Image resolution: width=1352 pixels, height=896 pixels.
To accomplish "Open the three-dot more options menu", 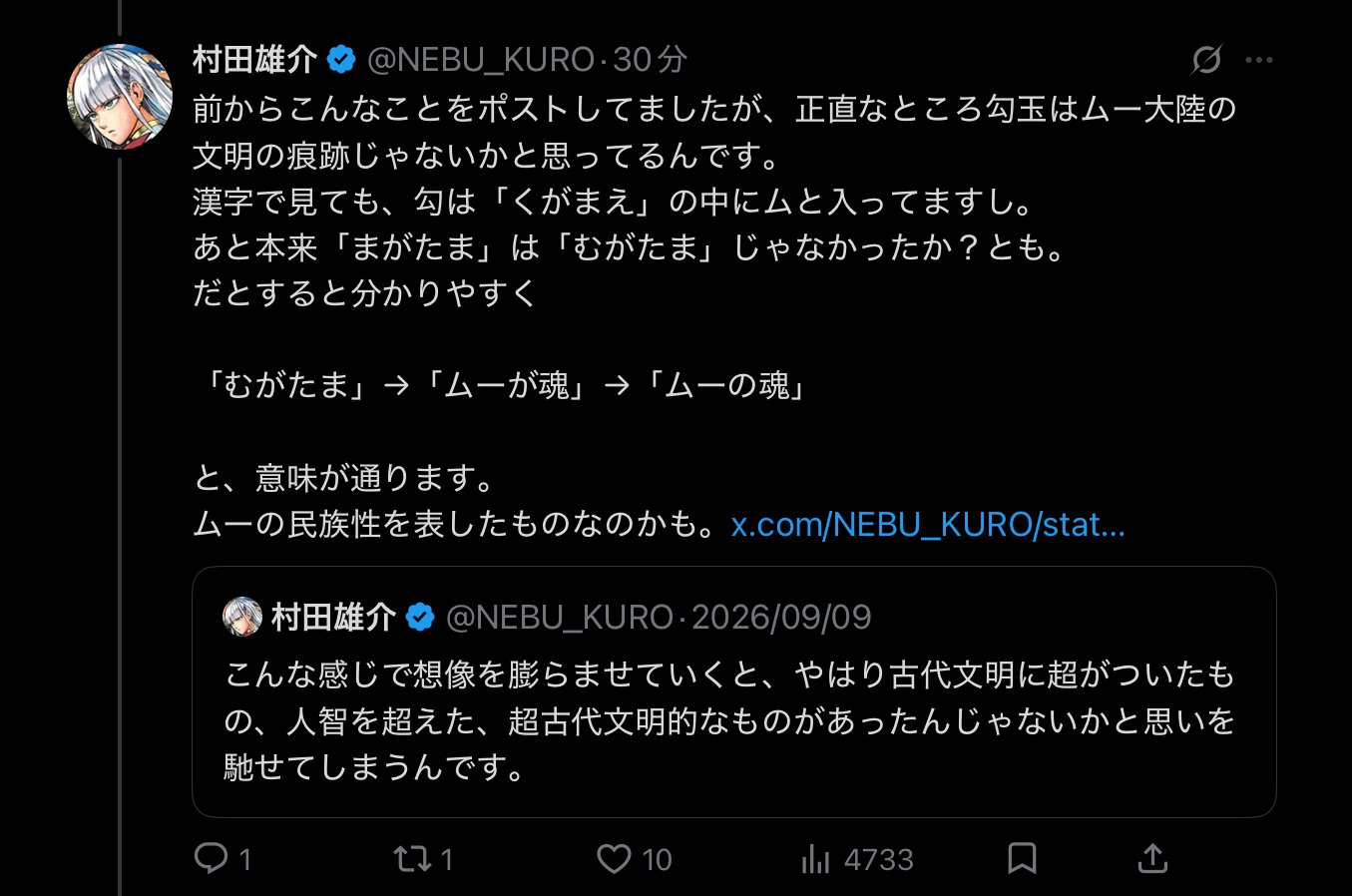I will click(1259, 60).
